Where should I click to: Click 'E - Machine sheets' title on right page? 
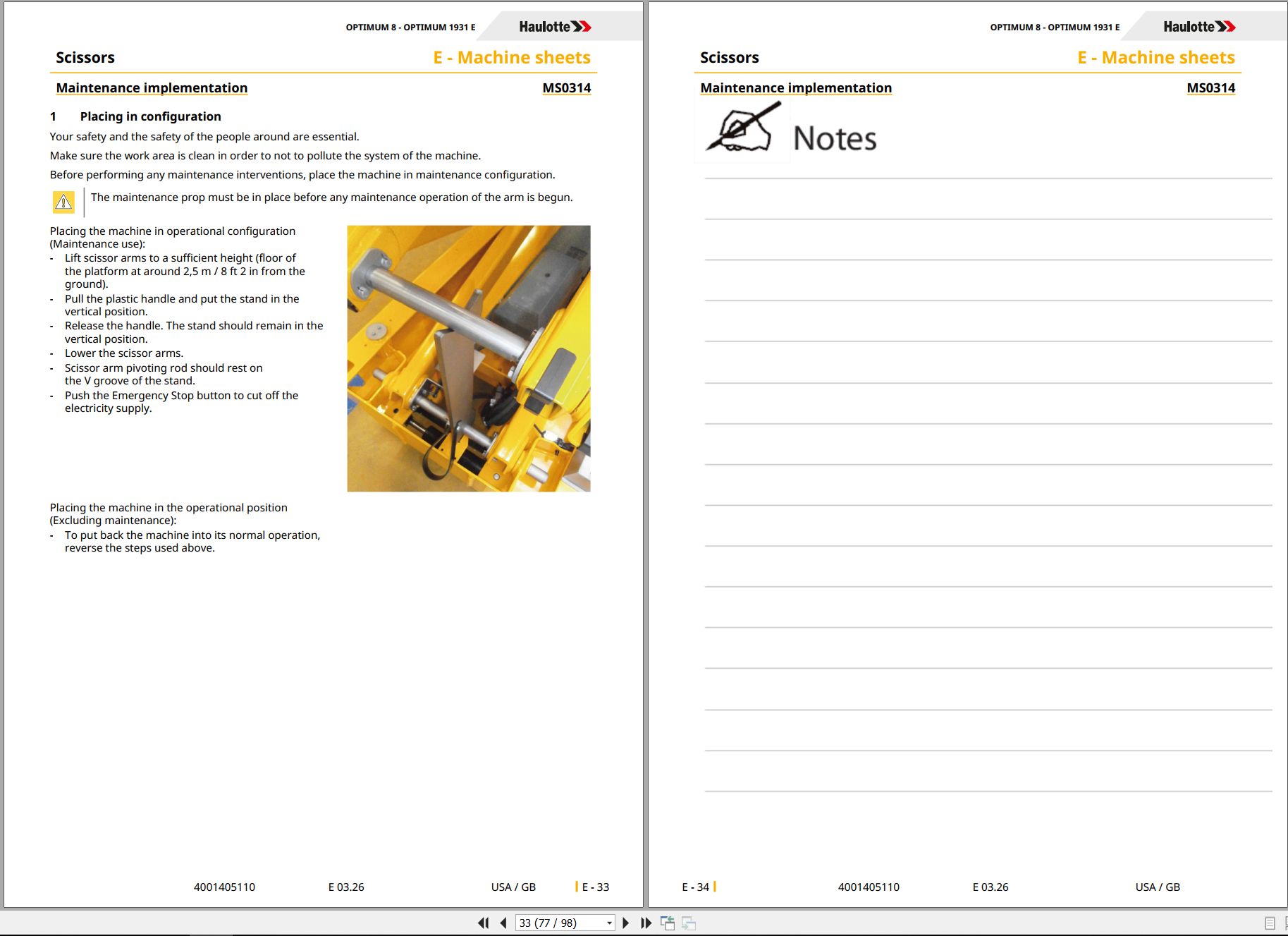pyautogui.click(x=1156, y=58)
